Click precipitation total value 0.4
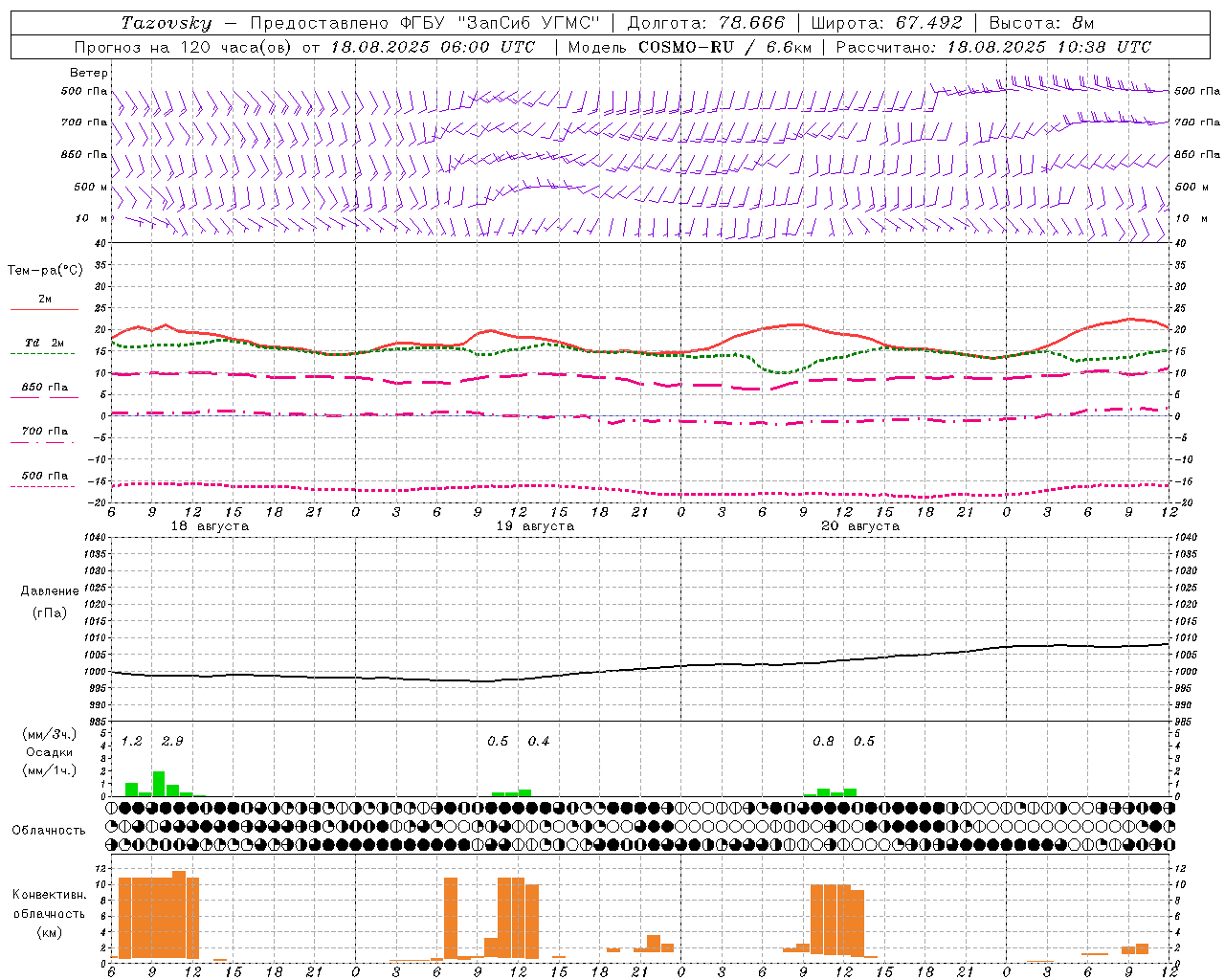 pyautogui.click(x=539, y=742)
